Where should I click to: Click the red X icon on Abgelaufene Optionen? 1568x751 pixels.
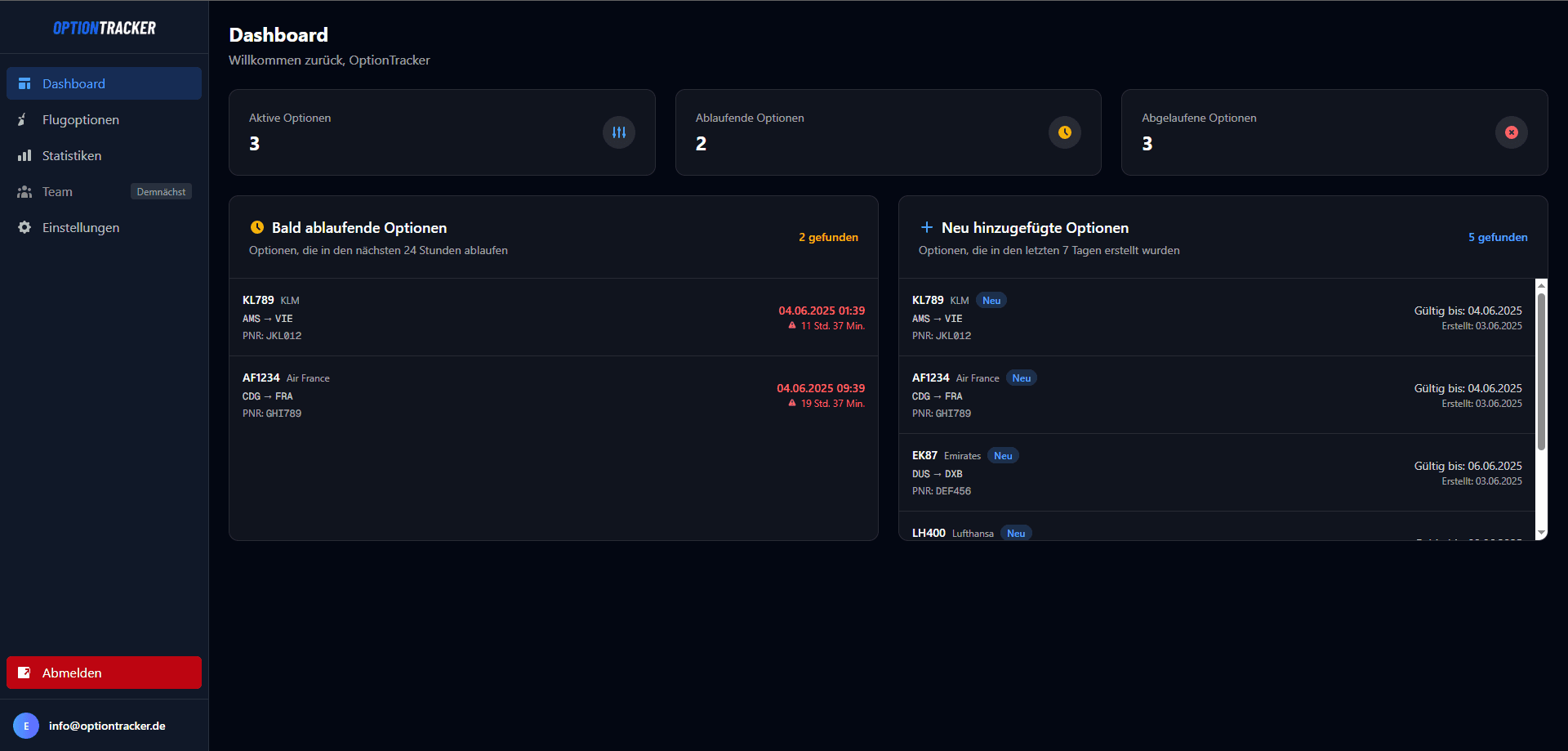click(x=1510, y=132)
